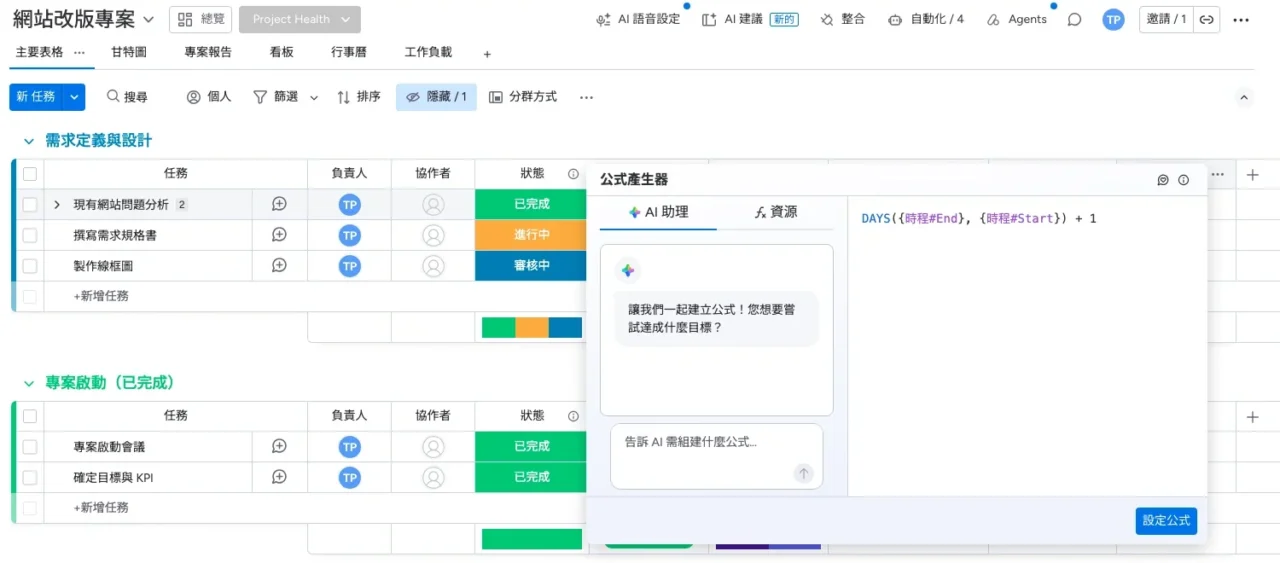Screen dimensions: 1280x563
Task: Select all tasks in 需求定義與設計 group
Action: [x=30, y=174]
